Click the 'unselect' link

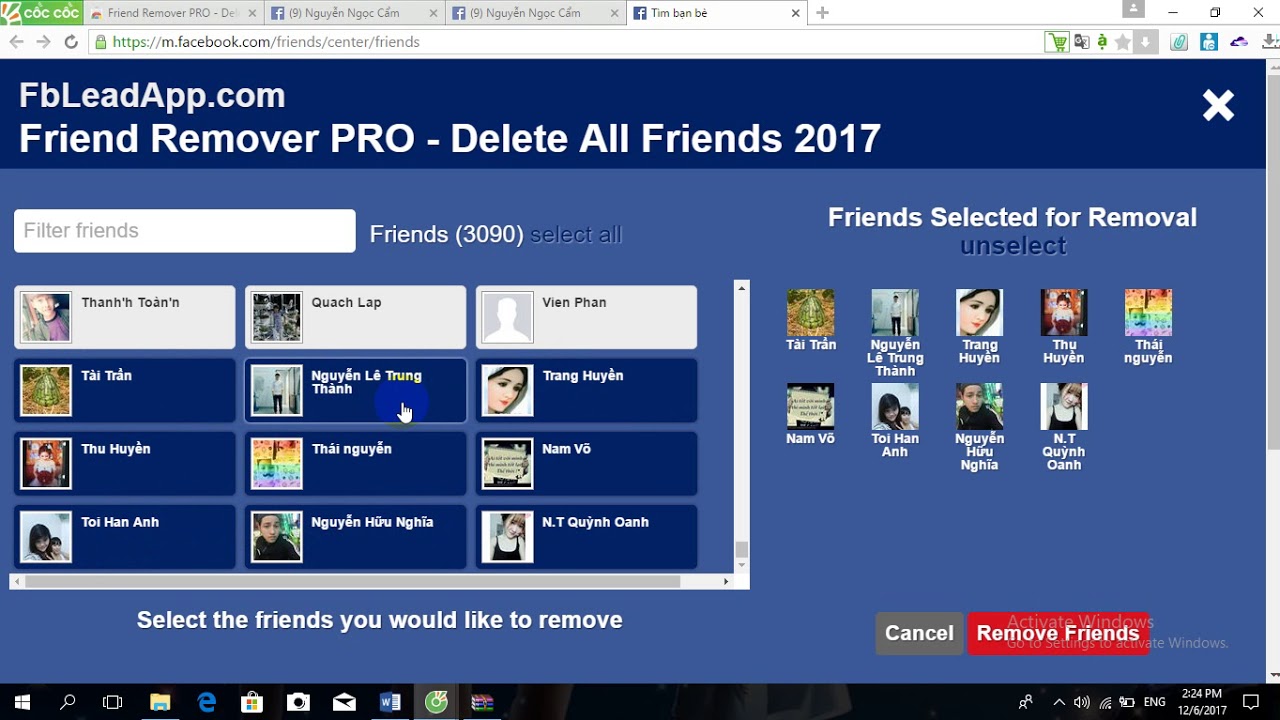click(x=1013, y=245)
